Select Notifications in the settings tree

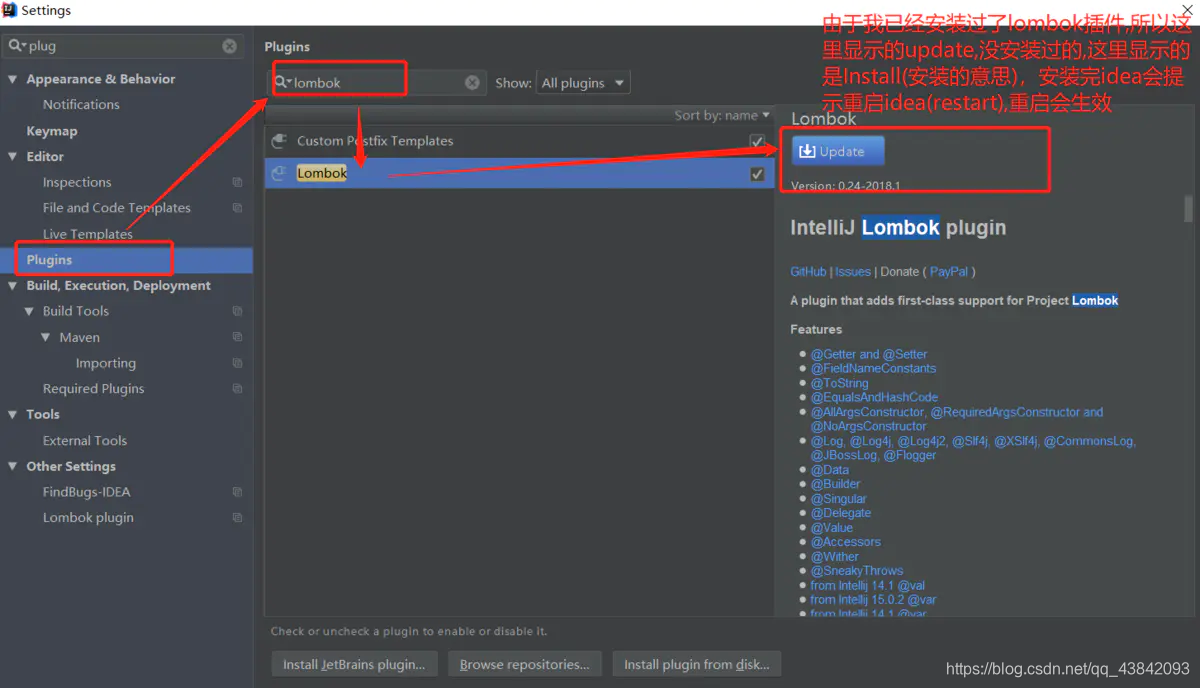pyautogui.click(x=81, y=104)
